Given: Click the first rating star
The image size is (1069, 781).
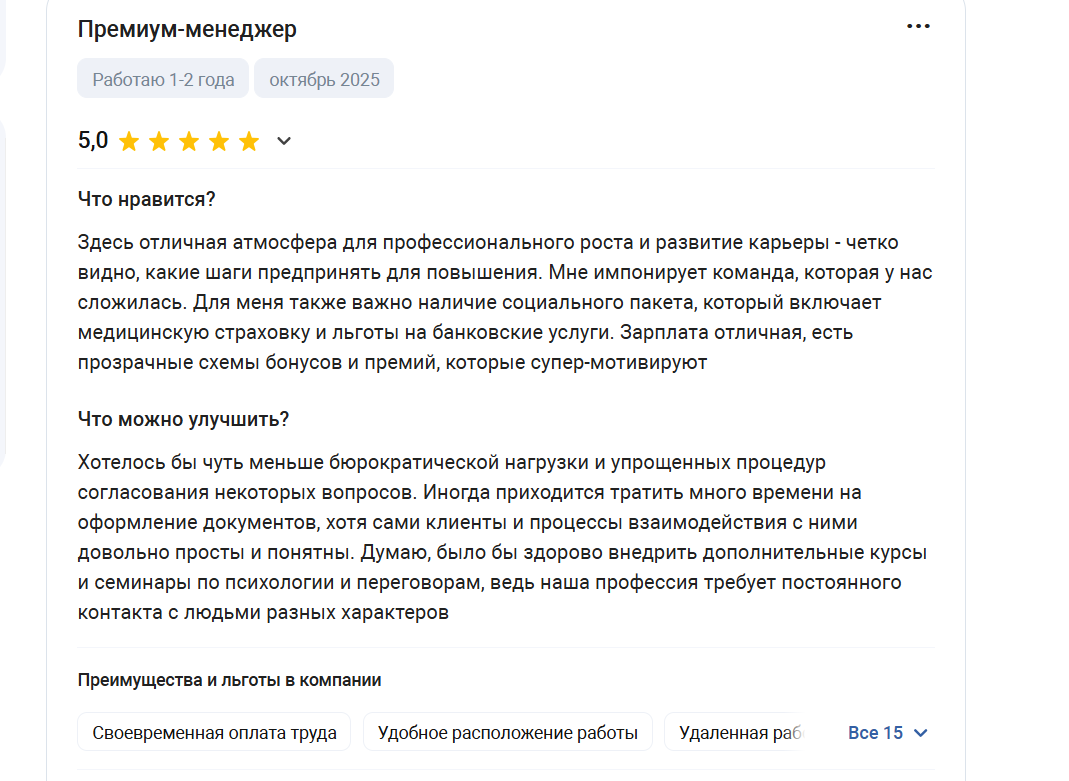Looking at the screenshot, I should [128, 141].
